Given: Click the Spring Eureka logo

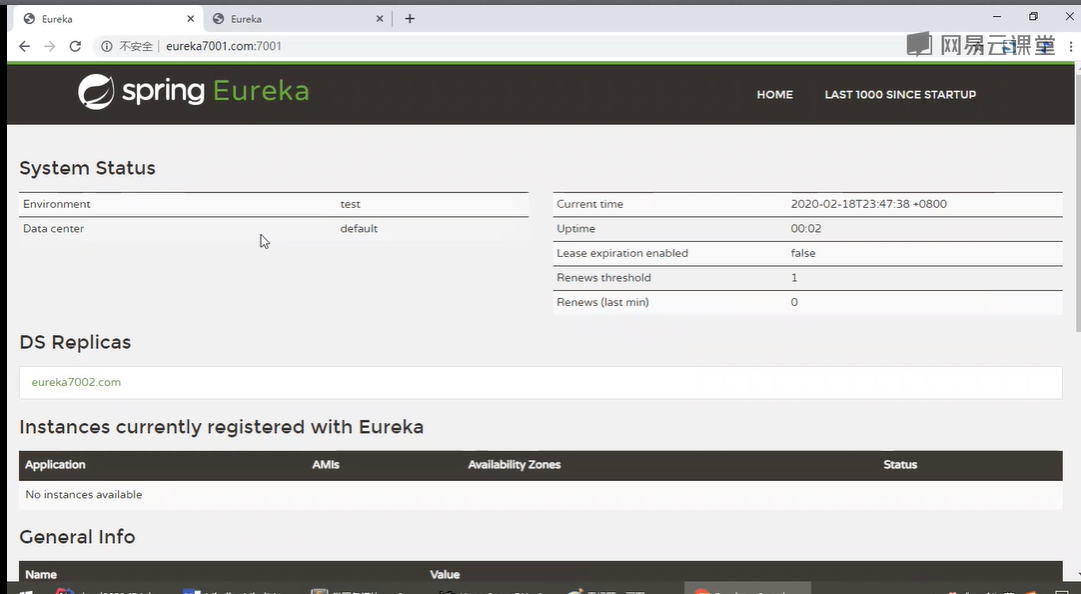Looking at the screenshot, I should 194,92.
